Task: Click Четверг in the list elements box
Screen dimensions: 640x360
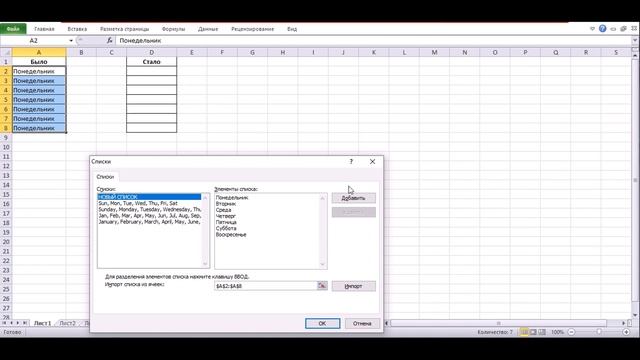Action: click(x=226, y=216)
